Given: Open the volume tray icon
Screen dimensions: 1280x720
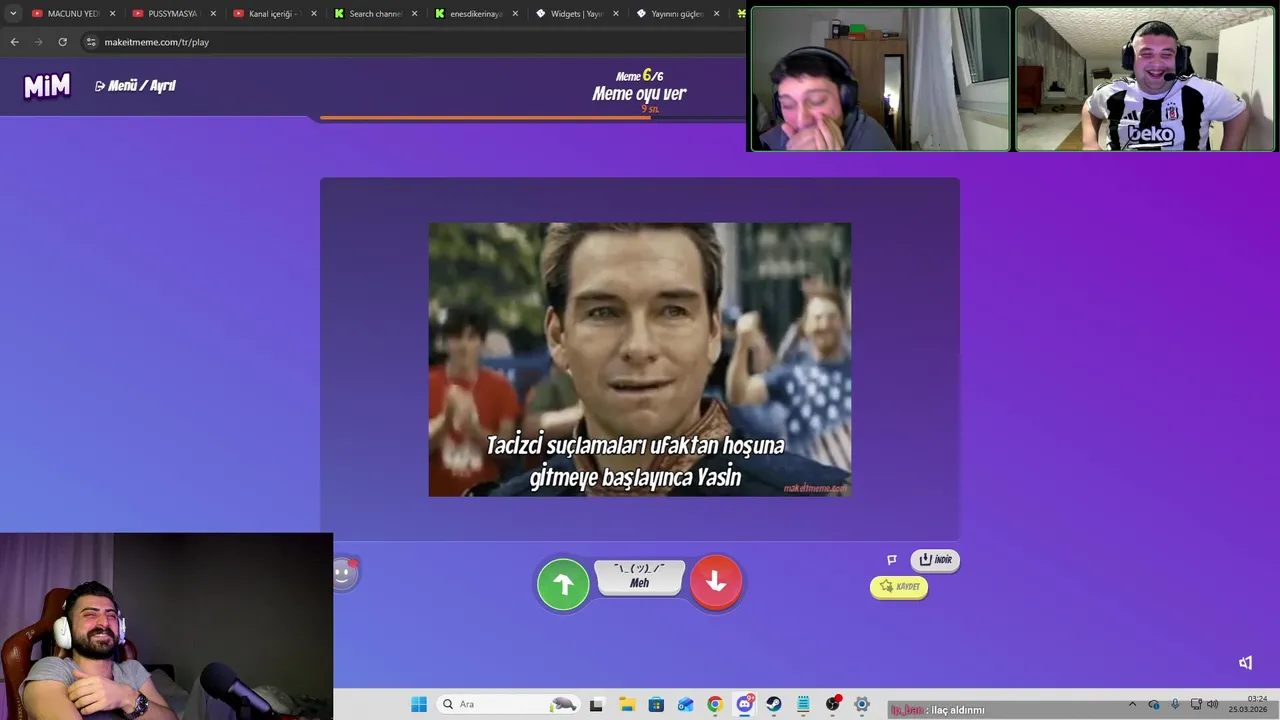Looking at the screenshot, I should click(x=1212, y=705).
